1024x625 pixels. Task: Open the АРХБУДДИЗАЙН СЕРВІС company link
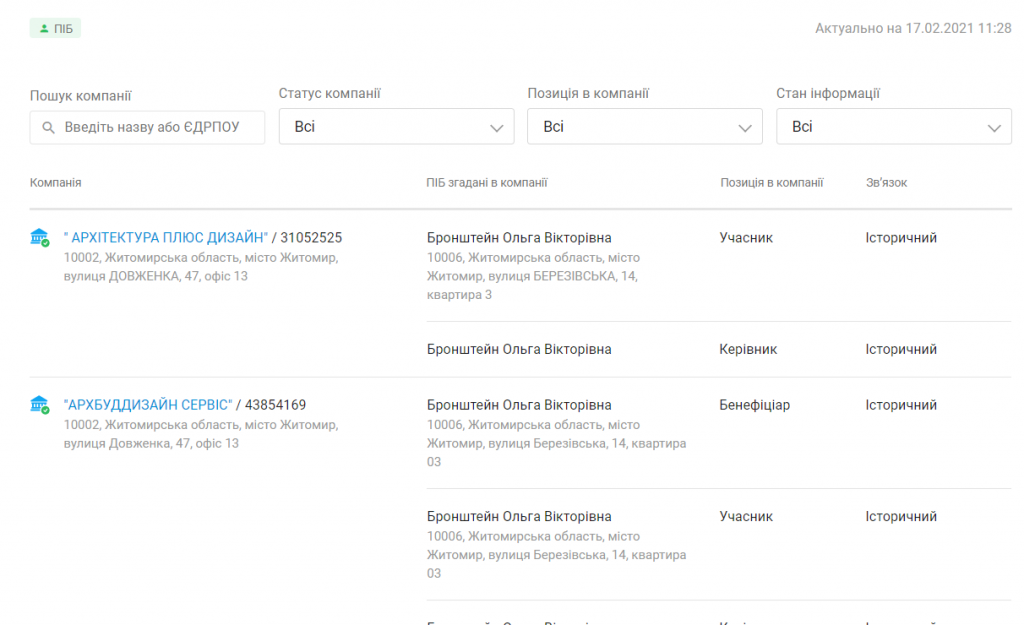point(147,405)
